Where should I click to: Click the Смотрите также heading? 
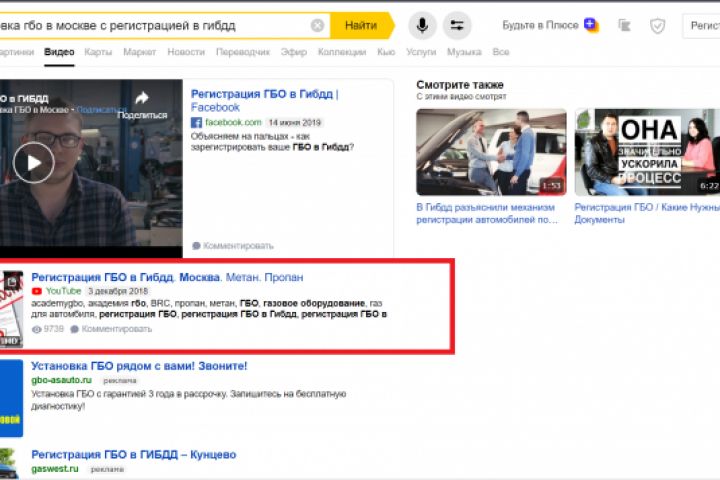click(x=460, y=85)
